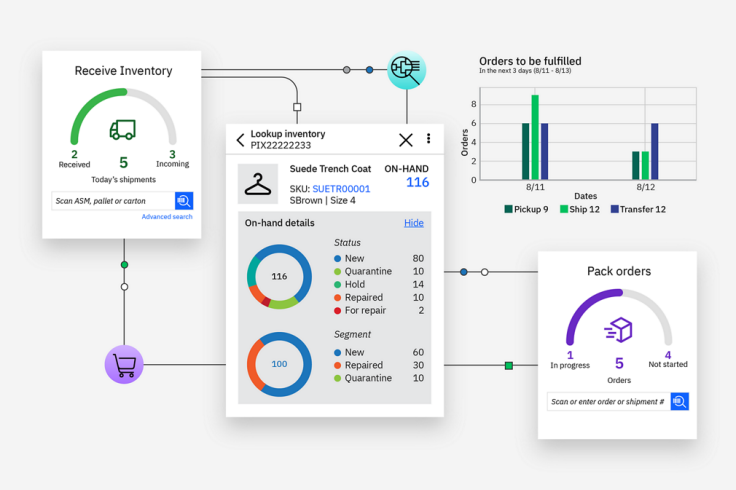Click the Segment donut chart showing 100
The height and width of the screenshot is (490, 736).
pos(279,364)
